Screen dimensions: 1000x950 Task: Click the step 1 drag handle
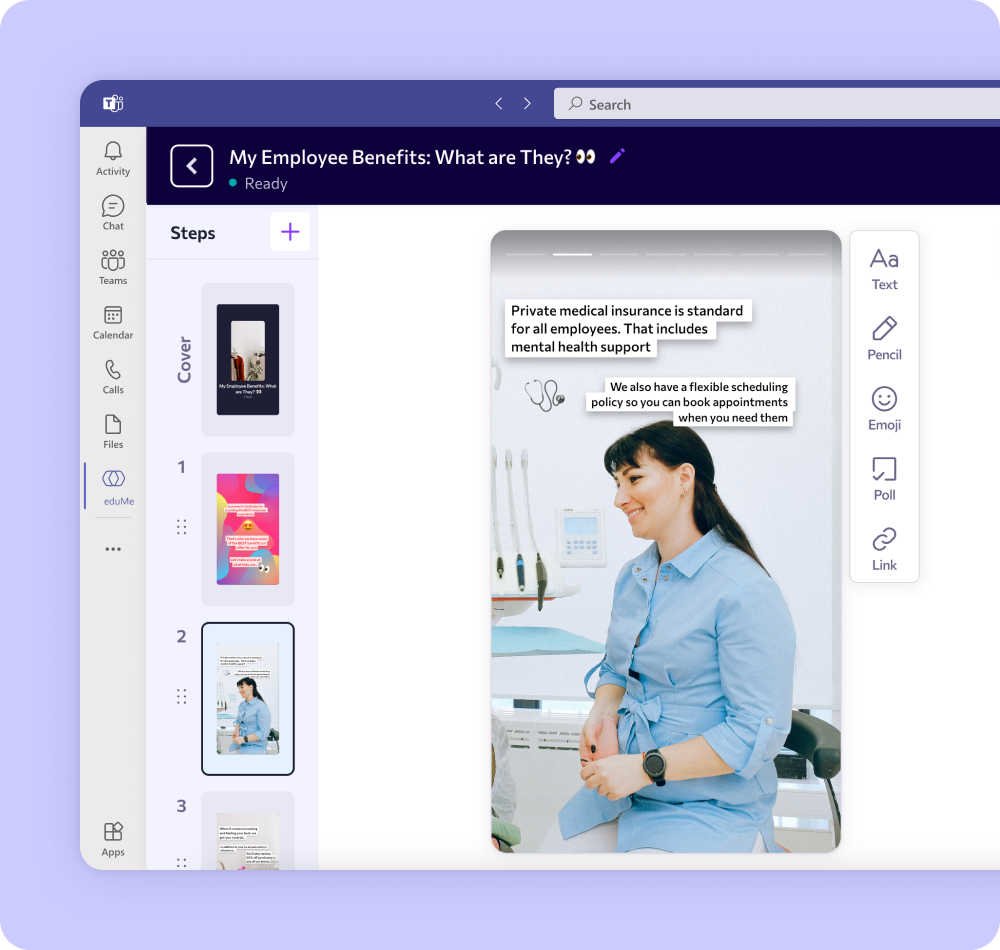tap(182, 527)
